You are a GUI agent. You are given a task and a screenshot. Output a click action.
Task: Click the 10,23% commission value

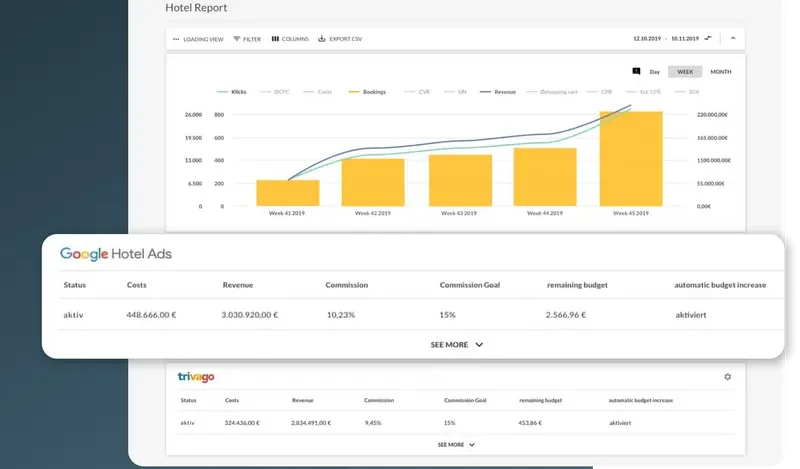341,315
